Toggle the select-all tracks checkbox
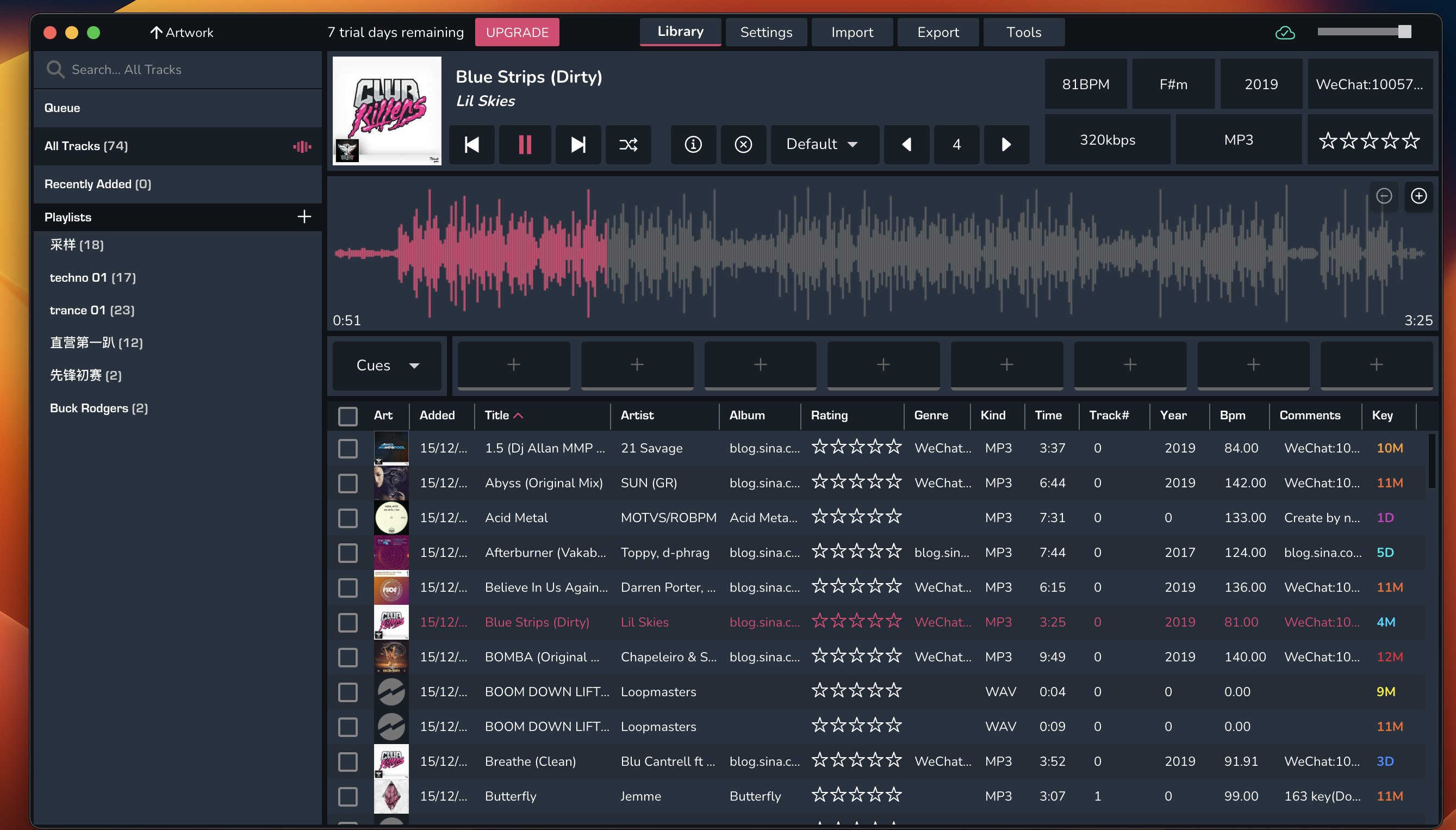Screen dimensions: 1456x830 [347, 416]
